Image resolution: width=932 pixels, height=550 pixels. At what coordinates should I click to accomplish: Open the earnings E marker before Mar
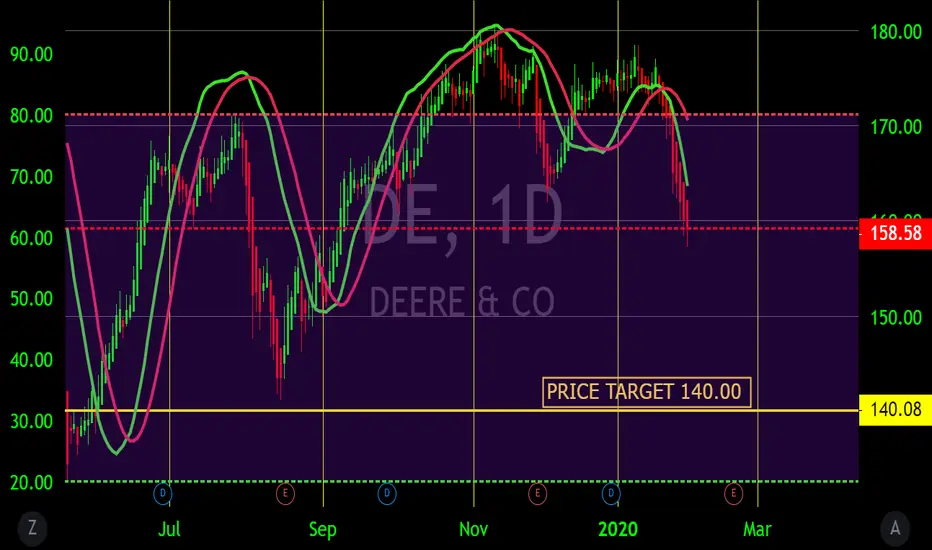733,494
